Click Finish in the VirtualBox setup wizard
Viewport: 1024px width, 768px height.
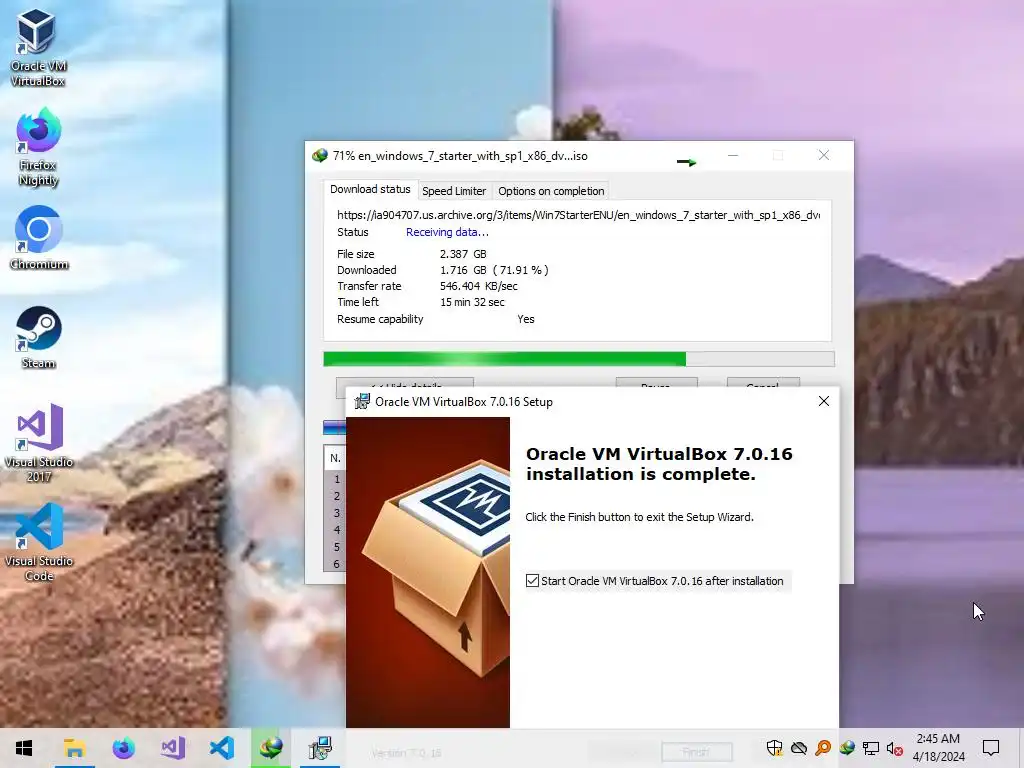tap(696, 752)
